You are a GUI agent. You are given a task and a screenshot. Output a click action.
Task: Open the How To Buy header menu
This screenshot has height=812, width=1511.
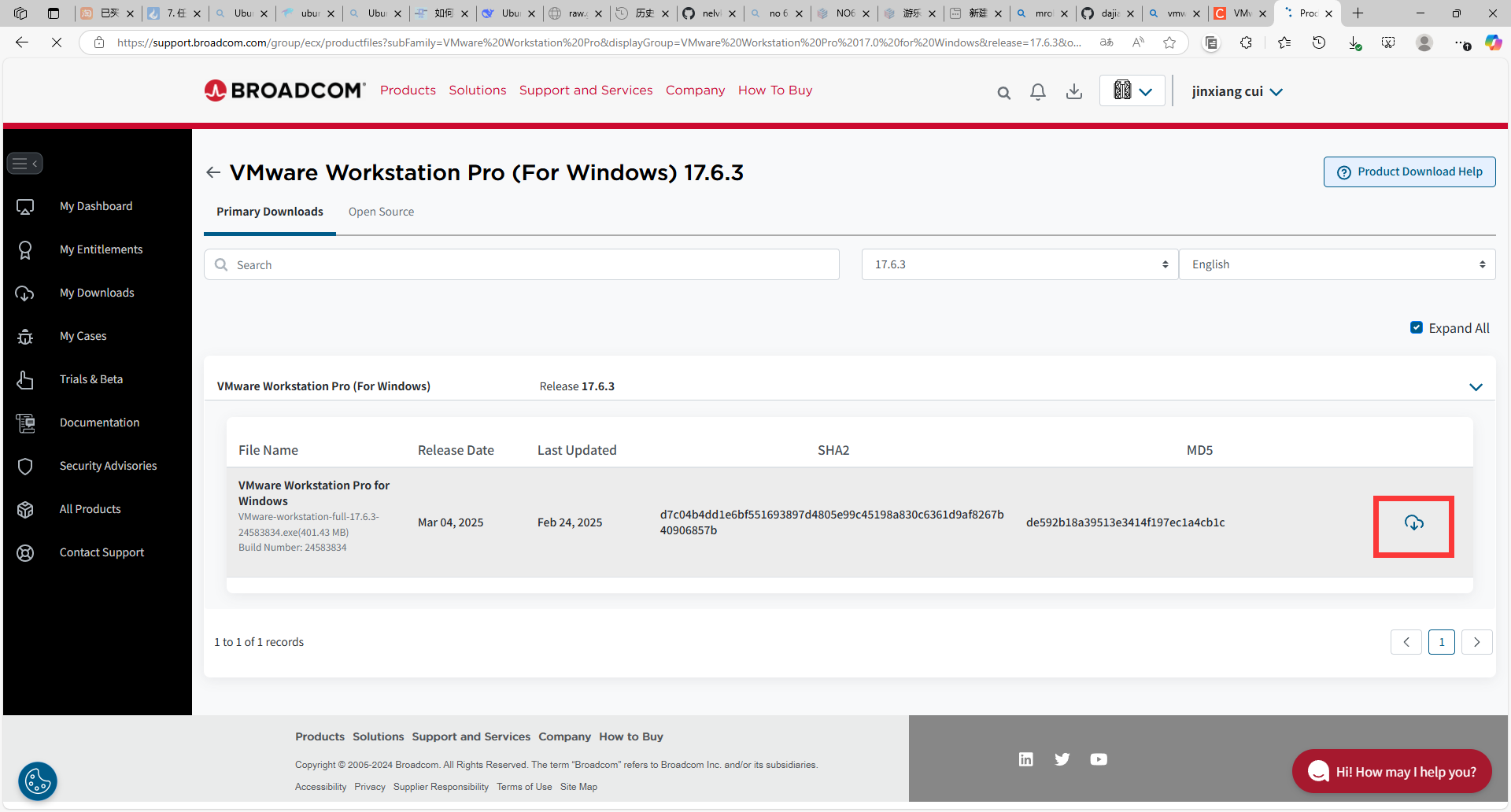[x=775, y=90]
